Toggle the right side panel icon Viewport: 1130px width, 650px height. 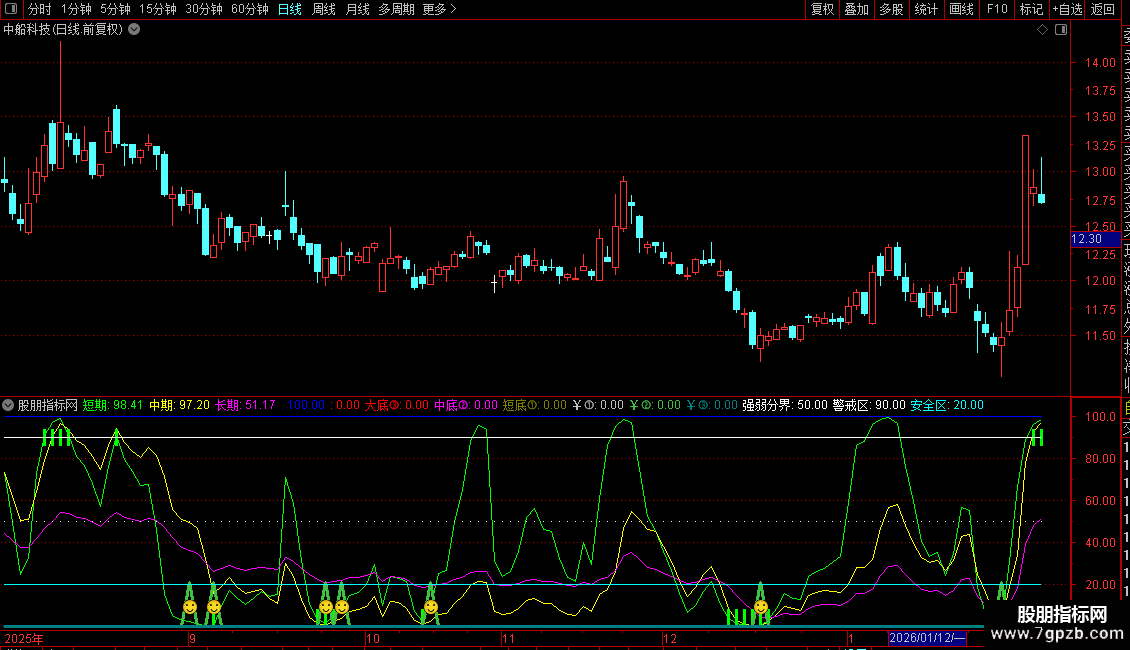pyautogui.click(x=1062, y=30)
